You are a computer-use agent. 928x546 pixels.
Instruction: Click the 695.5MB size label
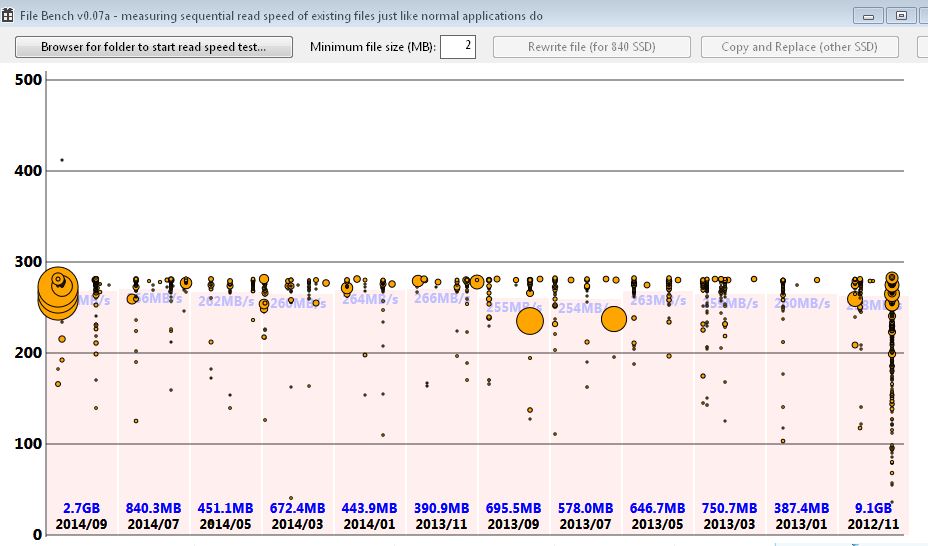click(x=513, y=508)
